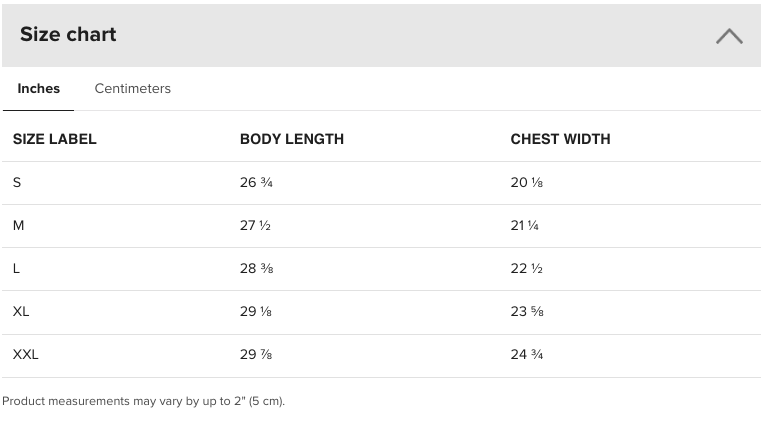The height and width of the screenshot is (433, 770).
Task: Click the CHEST WIDTH column header
Action: (x=560, y=139)
